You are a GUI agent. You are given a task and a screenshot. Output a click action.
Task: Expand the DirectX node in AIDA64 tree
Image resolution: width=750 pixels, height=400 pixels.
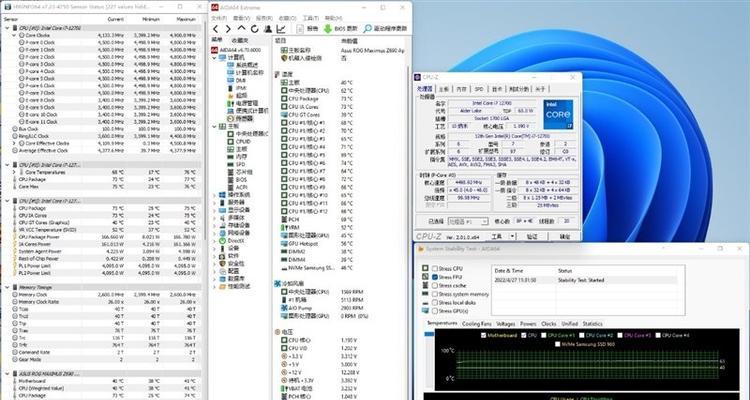pos(215,241)
